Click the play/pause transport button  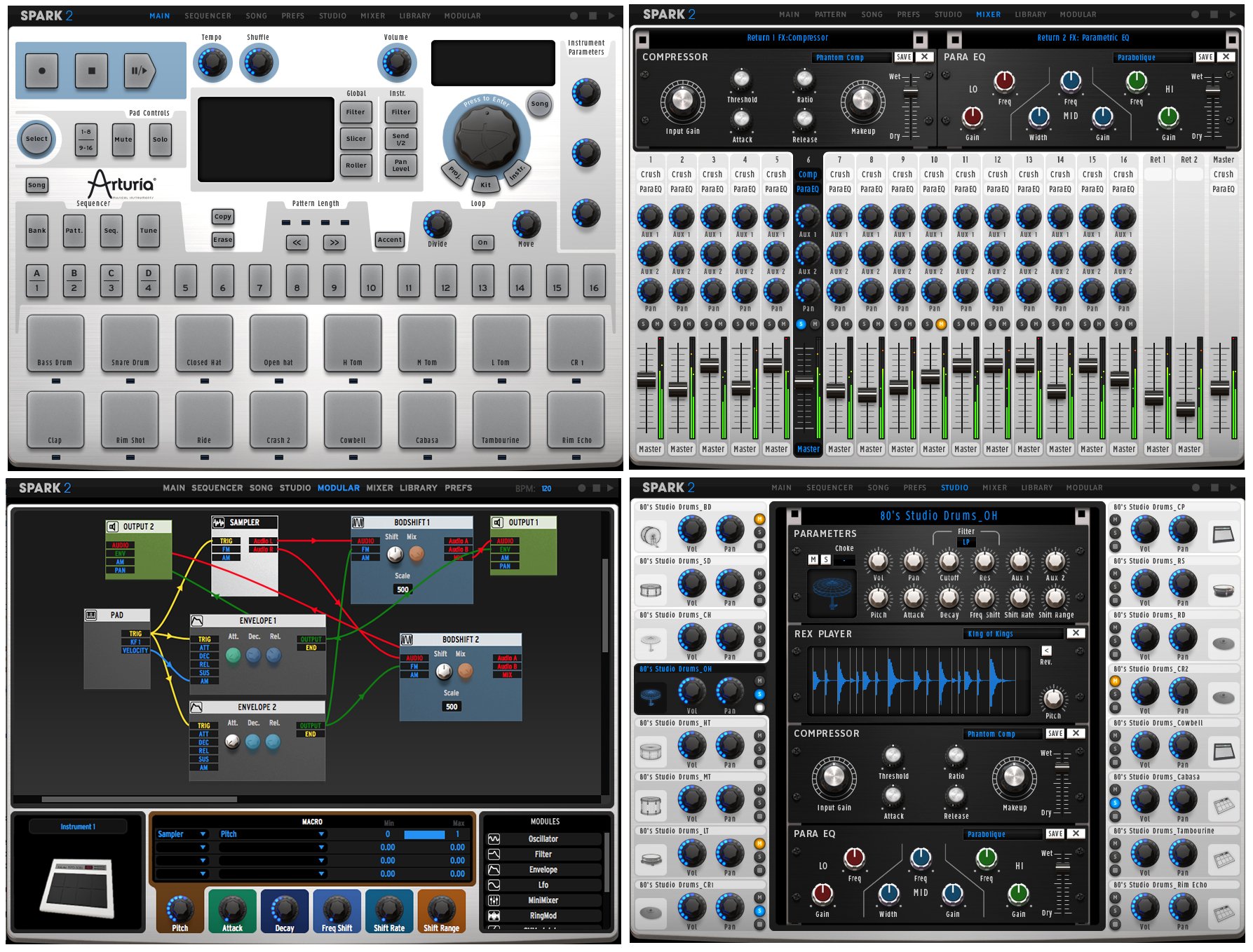(x=139, y=71)
